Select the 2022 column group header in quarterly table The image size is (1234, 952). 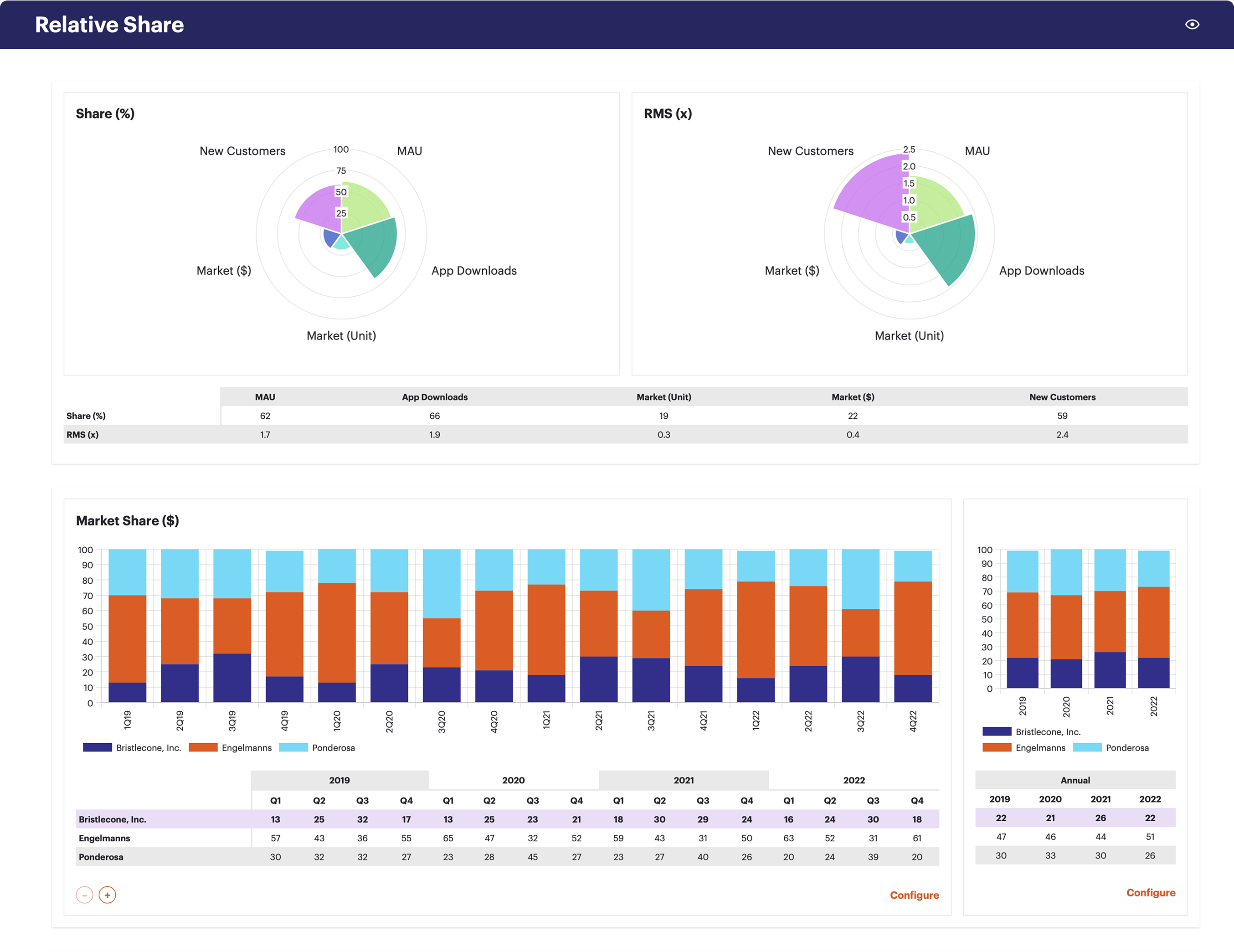pyautogui.click(x=854, y=780)
